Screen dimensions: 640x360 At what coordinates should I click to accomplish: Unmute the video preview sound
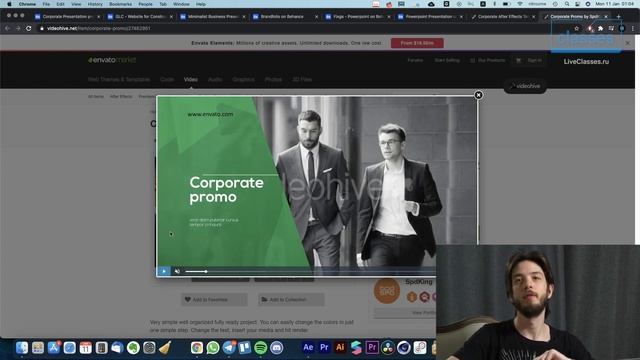pyautogui.click(x=177, y=271)
